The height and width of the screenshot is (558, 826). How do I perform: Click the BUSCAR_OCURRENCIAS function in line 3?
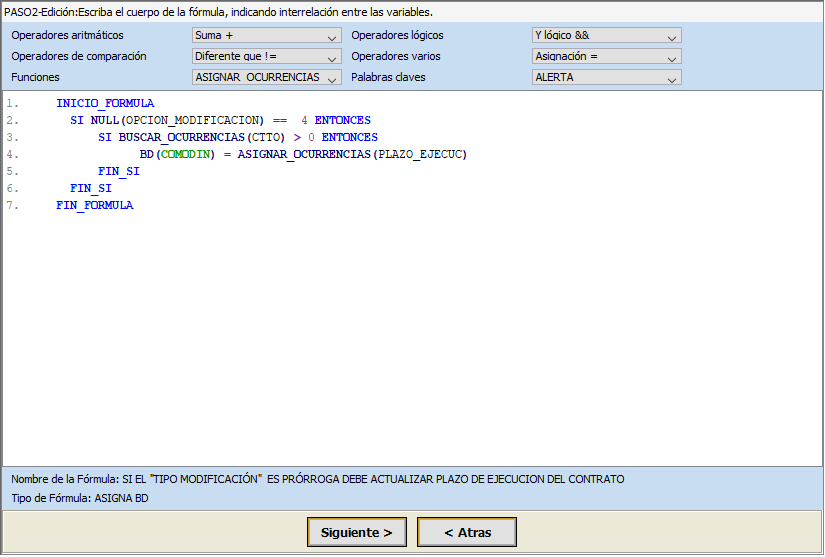pyautogui.click(x=181, y=137)
